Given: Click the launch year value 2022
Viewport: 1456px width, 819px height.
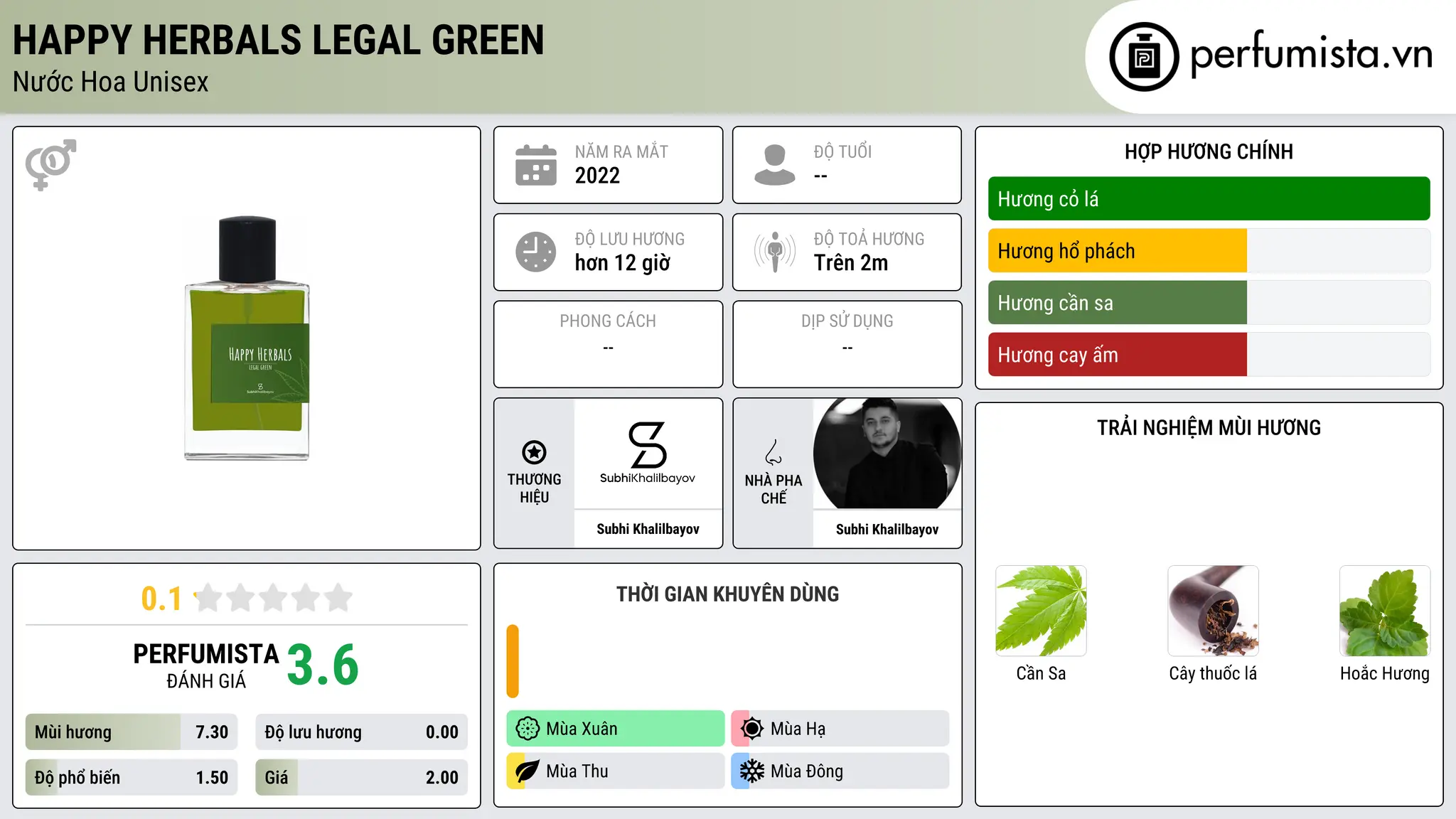Looking at the screenshot, I should [597, 176].
